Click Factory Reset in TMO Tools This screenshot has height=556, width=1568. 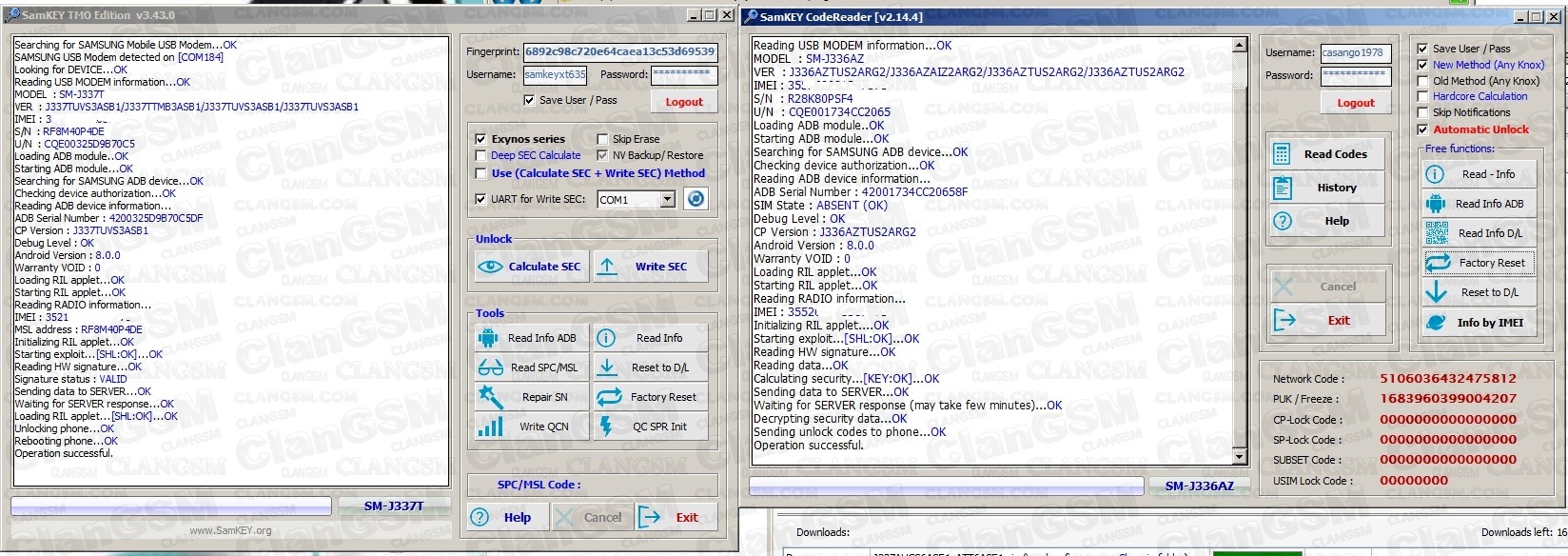(x=651, y=397)
